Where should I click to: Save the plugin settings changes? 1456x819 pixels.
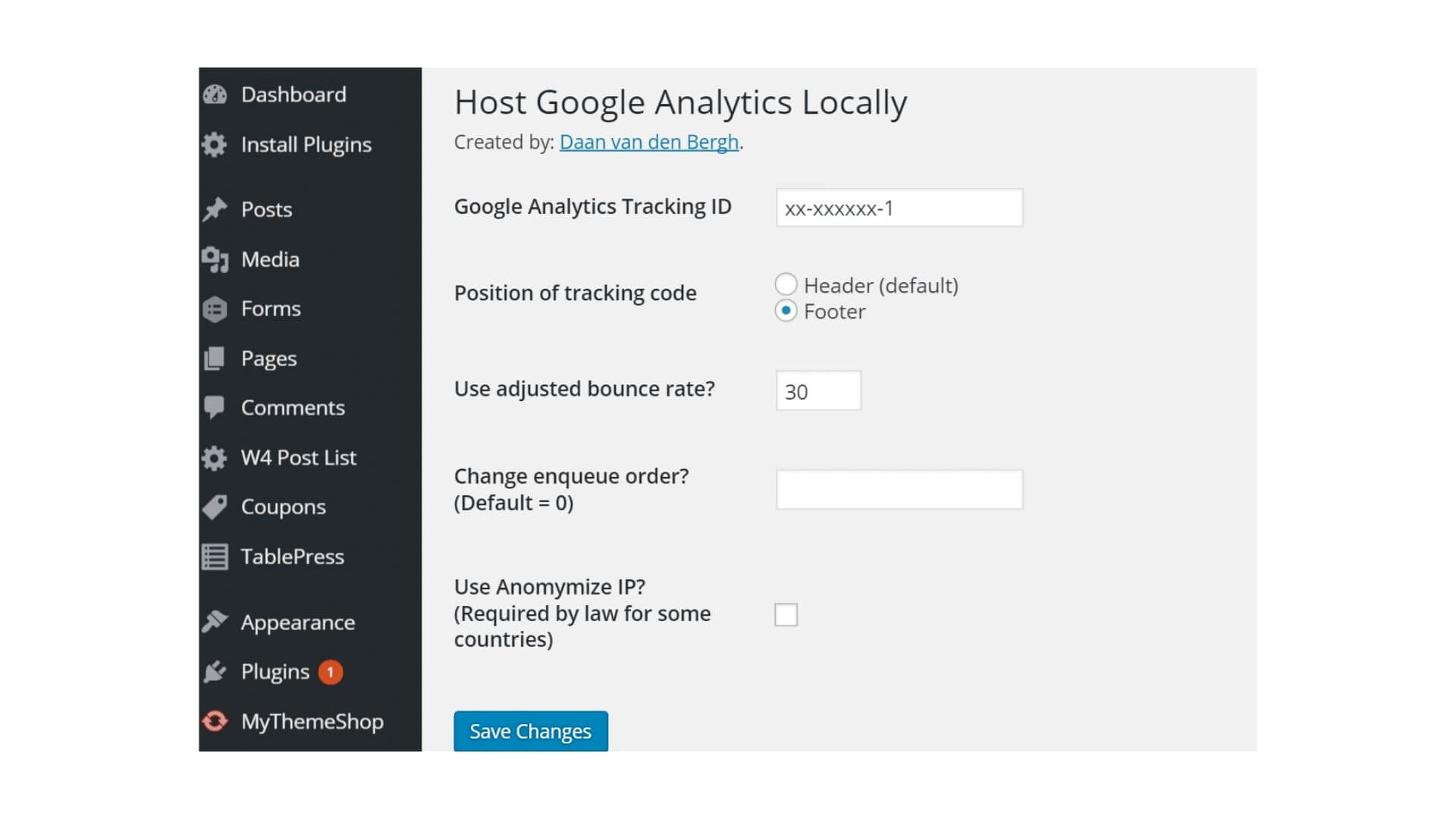tap(531, 731)
